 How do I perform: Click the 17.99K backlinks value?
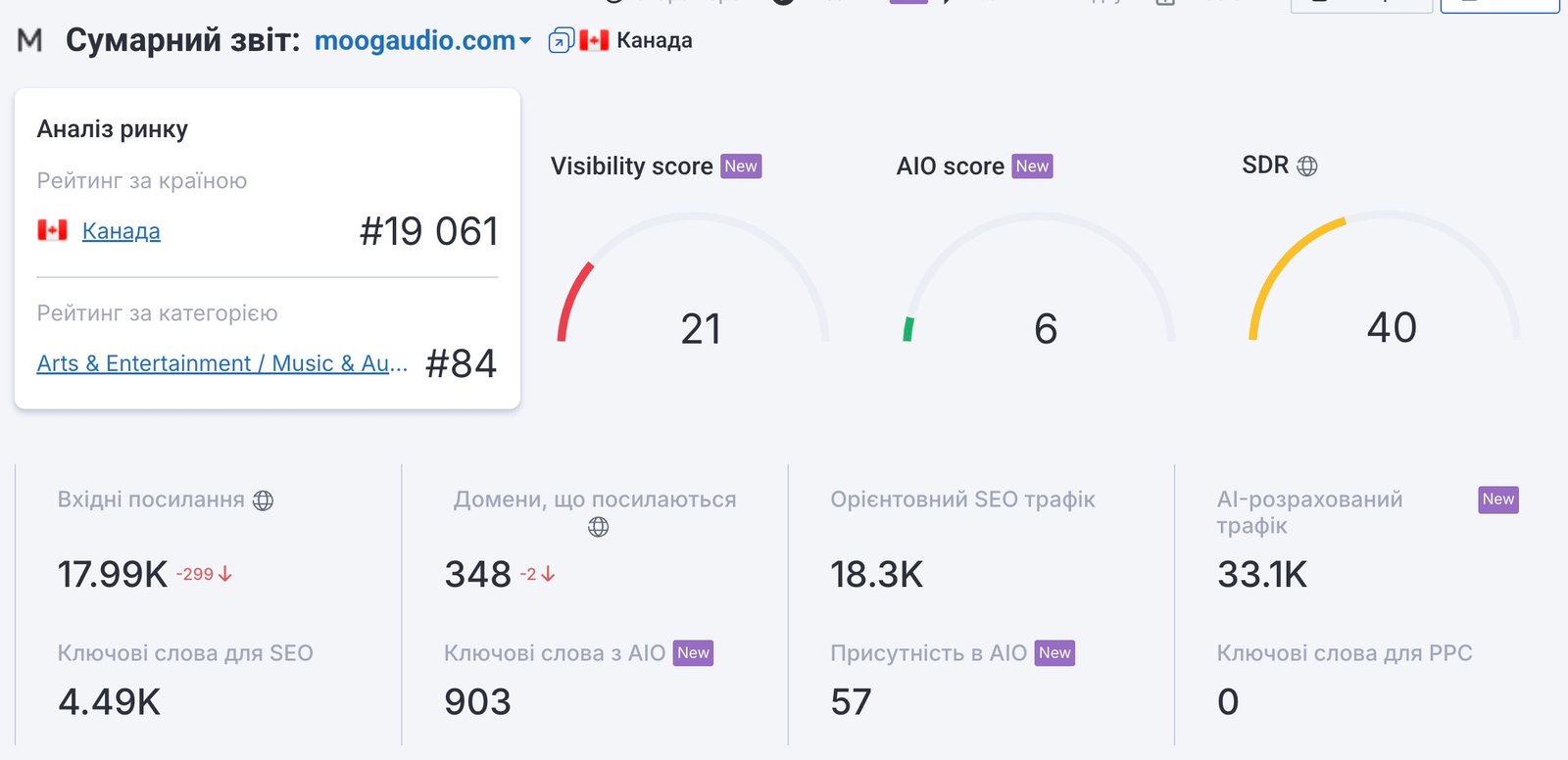tap(113, 574)
